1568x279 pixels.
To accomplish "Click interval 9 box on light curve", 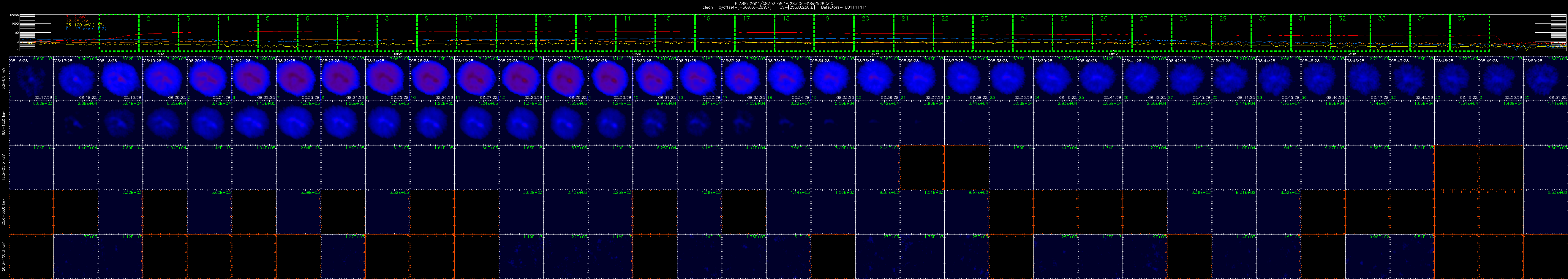I will tap(437, 33).
